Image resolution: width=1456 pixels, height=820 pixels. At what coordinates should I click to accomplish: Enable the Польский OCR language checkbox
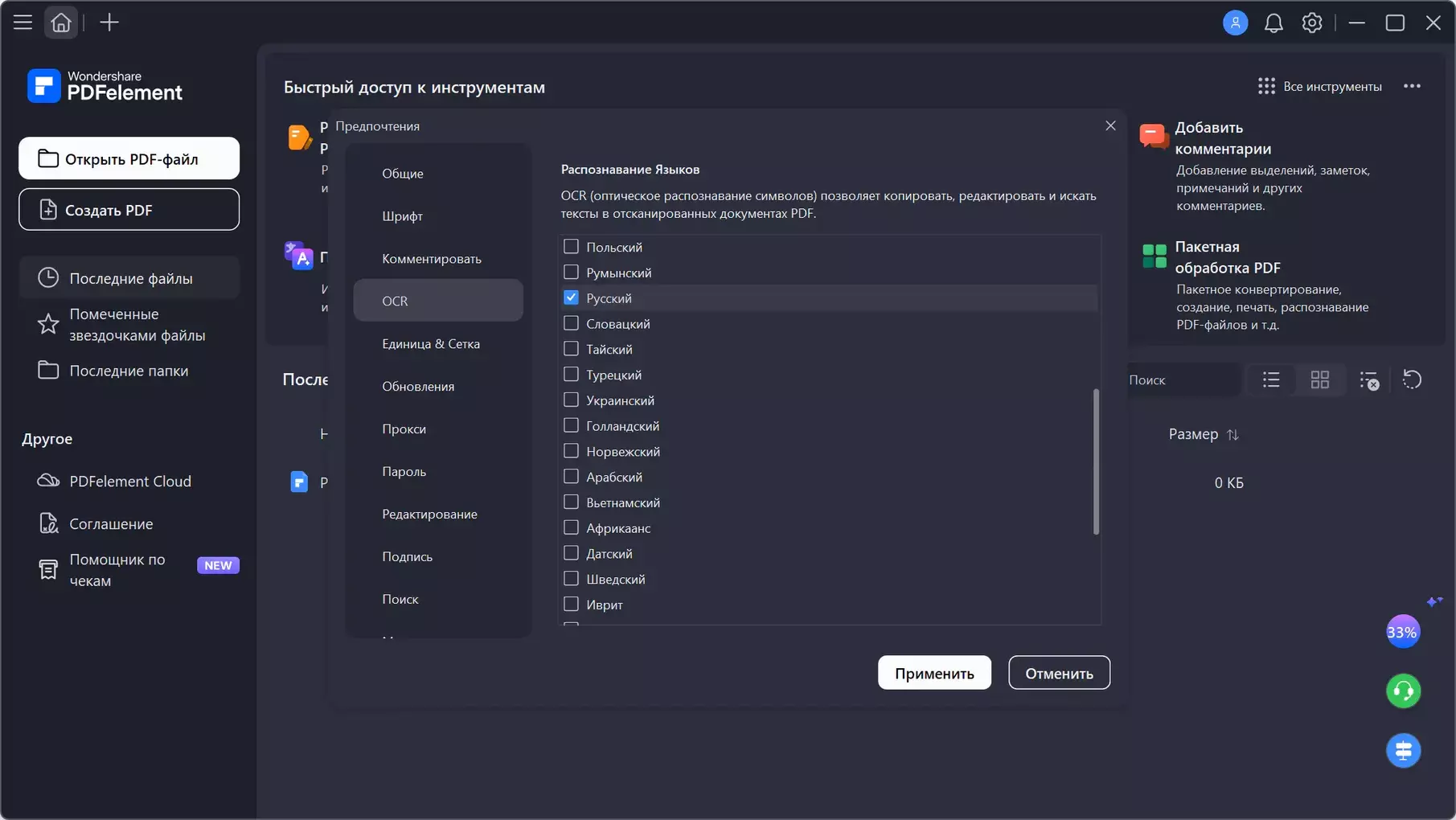click(571, 247)
